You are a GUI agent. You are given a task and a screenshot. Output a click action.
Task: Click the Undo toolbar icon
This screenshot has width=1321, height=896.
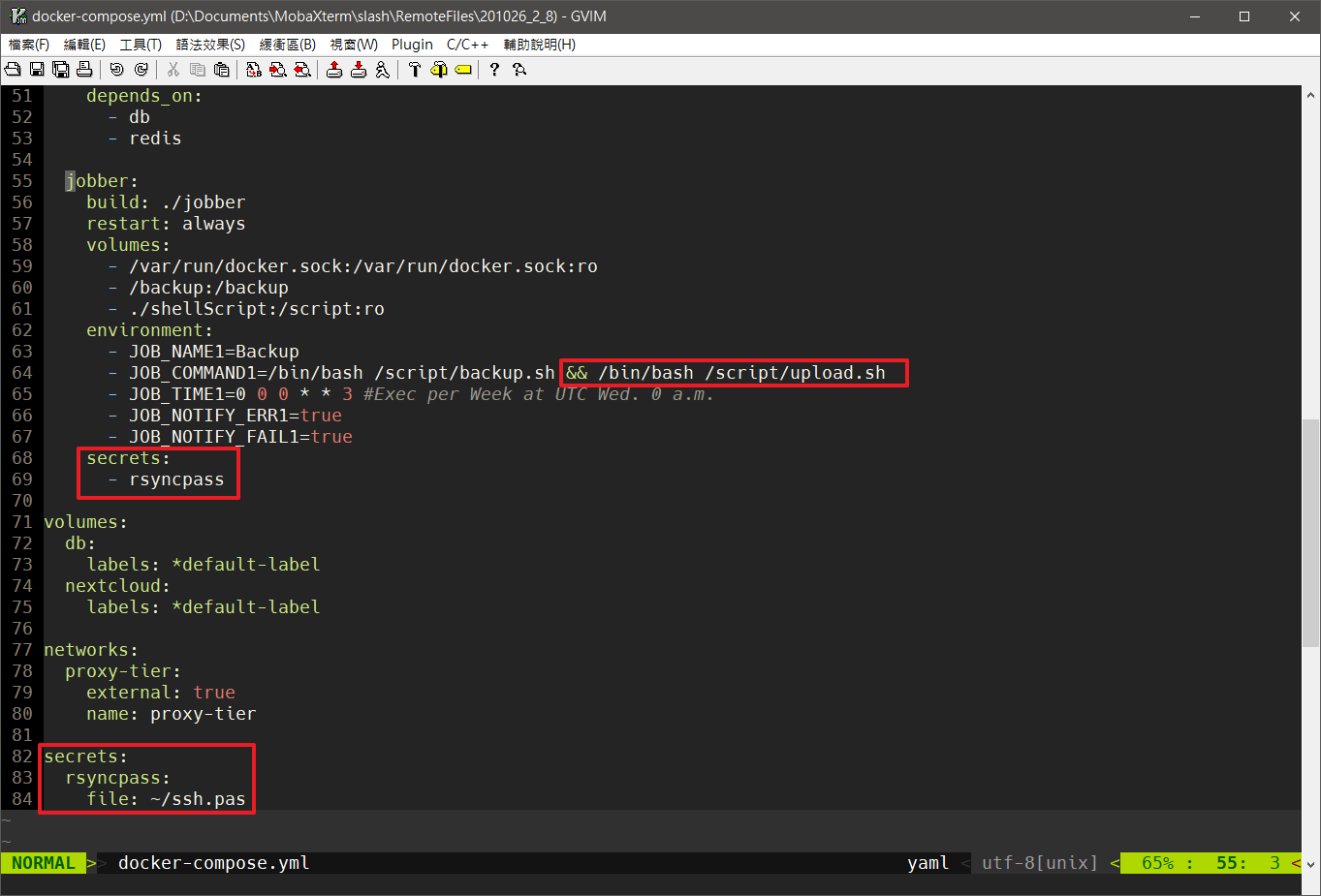point(116,69)
